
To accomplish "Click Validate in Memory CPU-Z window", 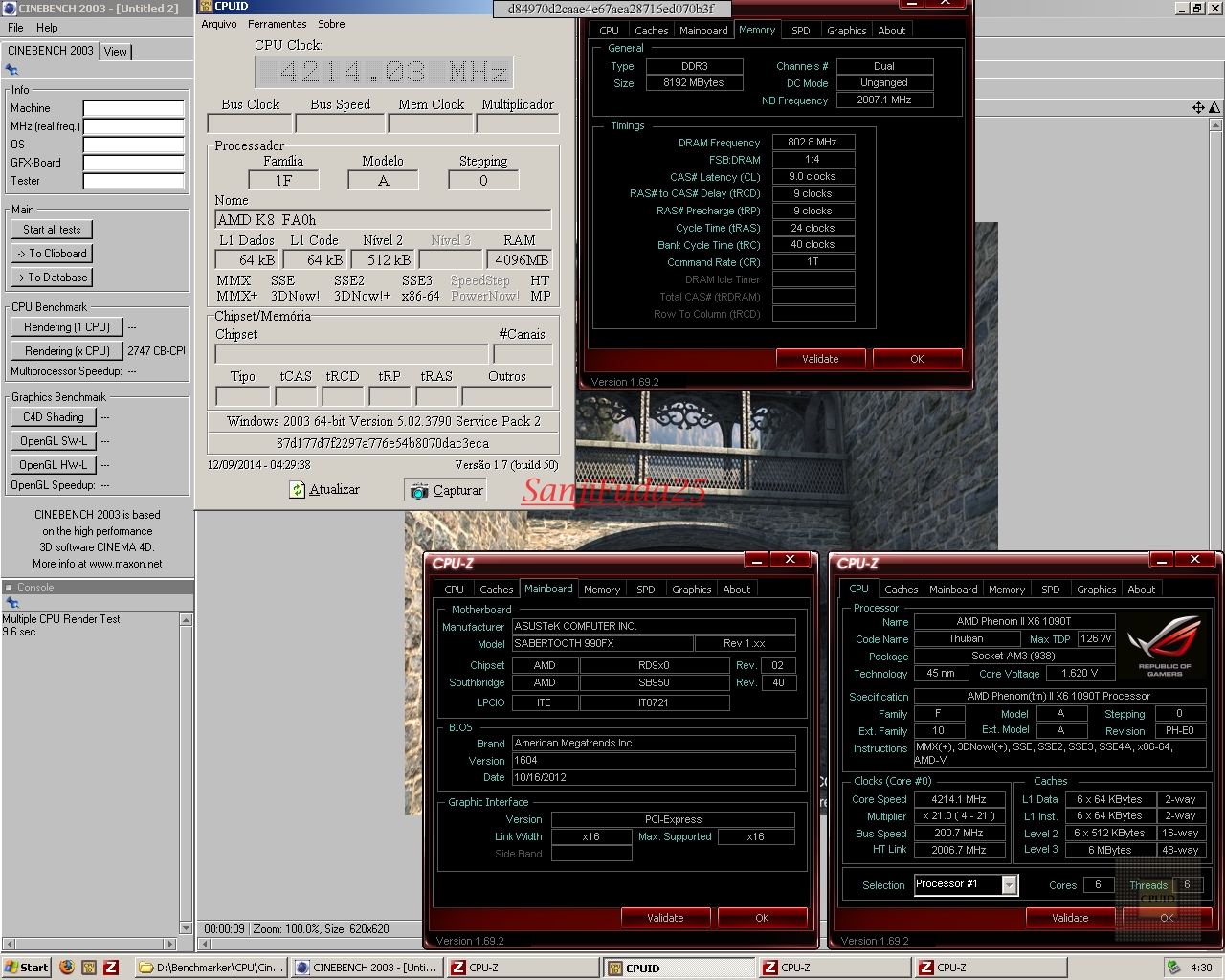I will pyautogui.click(x=820, y=359).
